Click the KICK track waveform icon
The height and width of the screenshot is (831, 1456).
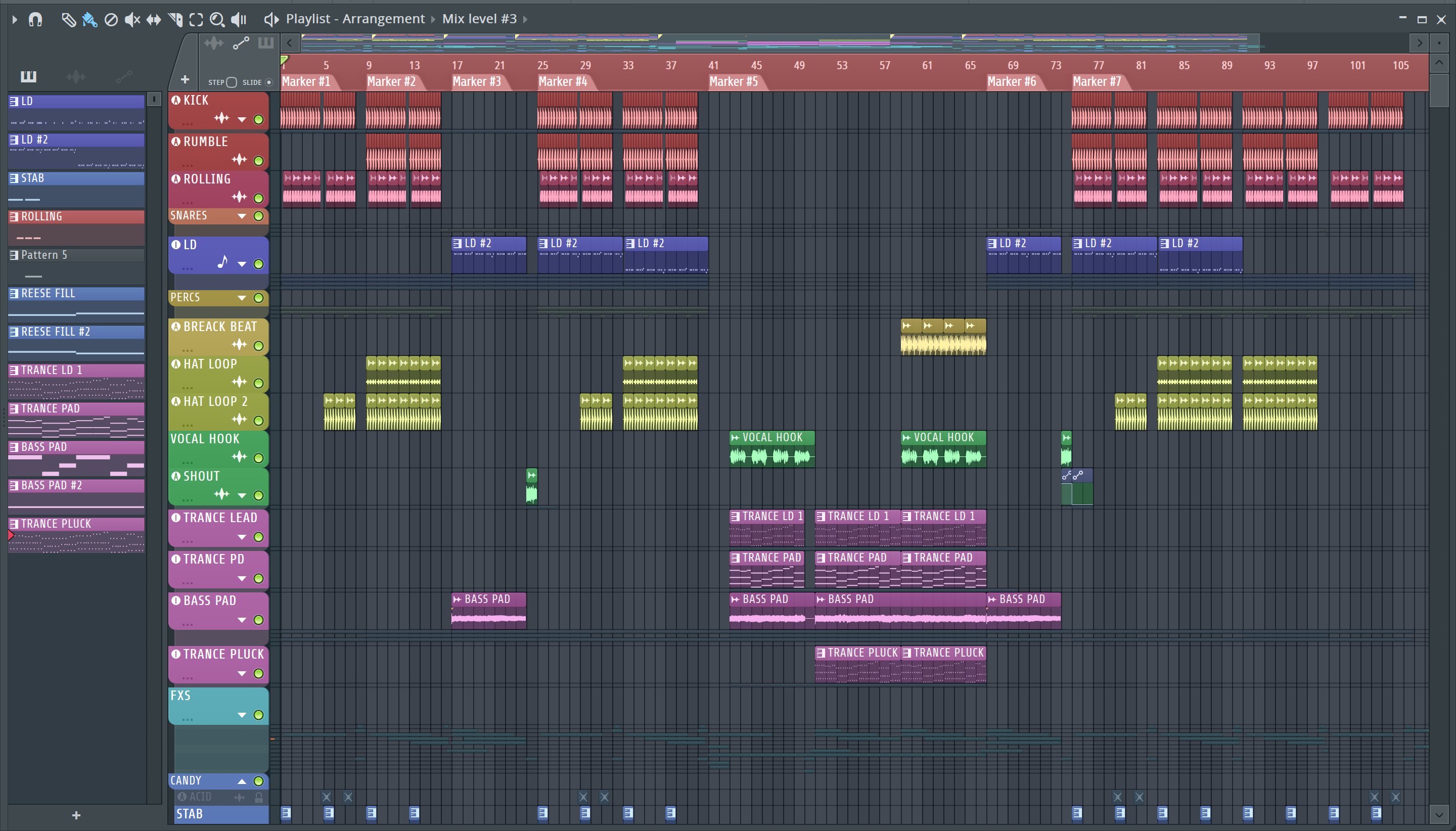(x=221, y=118)
